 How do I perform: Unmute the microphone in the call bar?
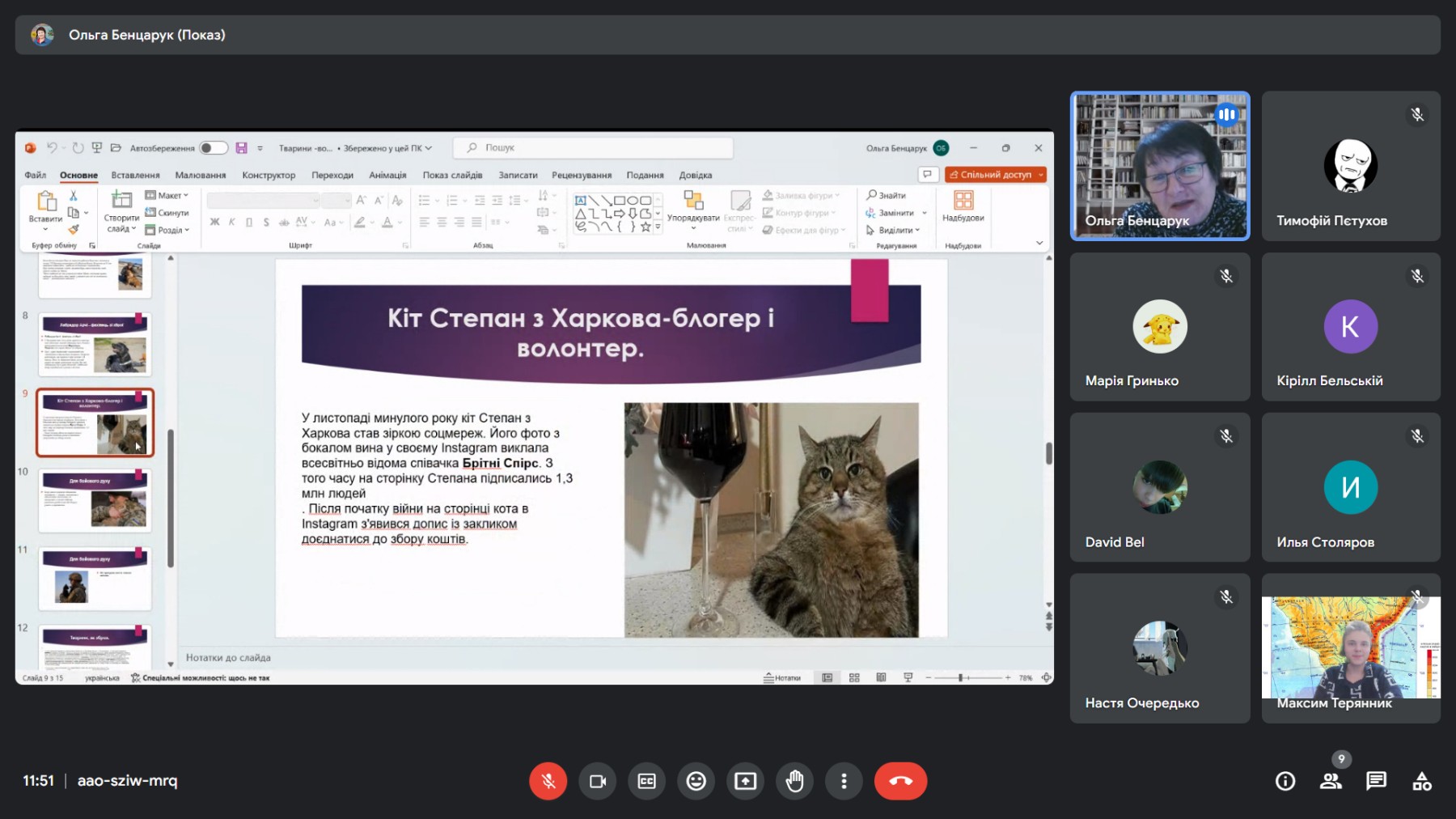(x=548, y=781)
